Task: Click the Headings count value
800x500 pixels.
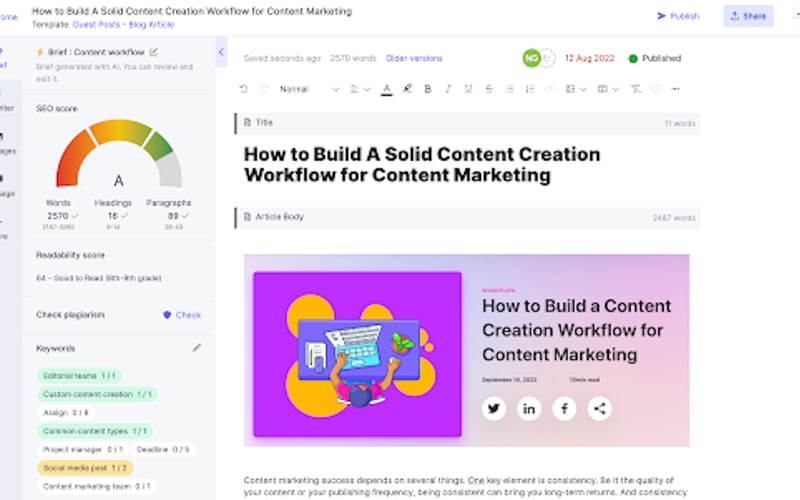Action: pos(113,216)
